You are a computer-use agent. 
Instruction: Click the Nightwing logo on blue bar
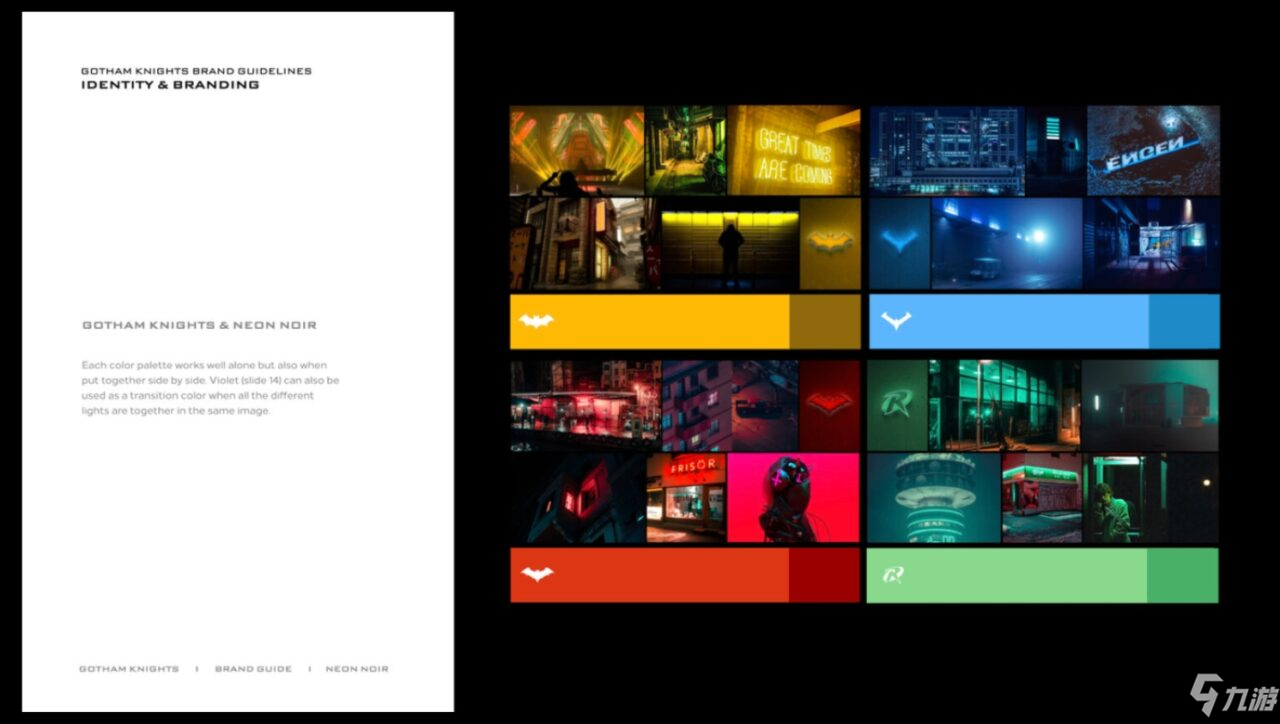point(896,321)
